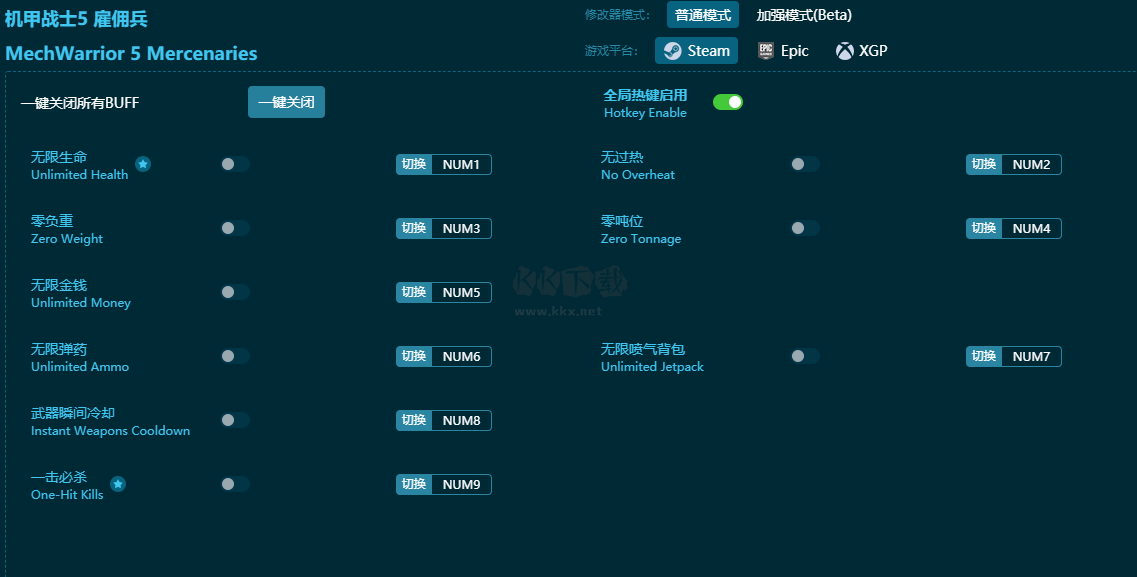Viewport: 1137px width, 577px height.
Task: Click 切换 button for NUM7 hotkey
Action: [x=984, y=356]
